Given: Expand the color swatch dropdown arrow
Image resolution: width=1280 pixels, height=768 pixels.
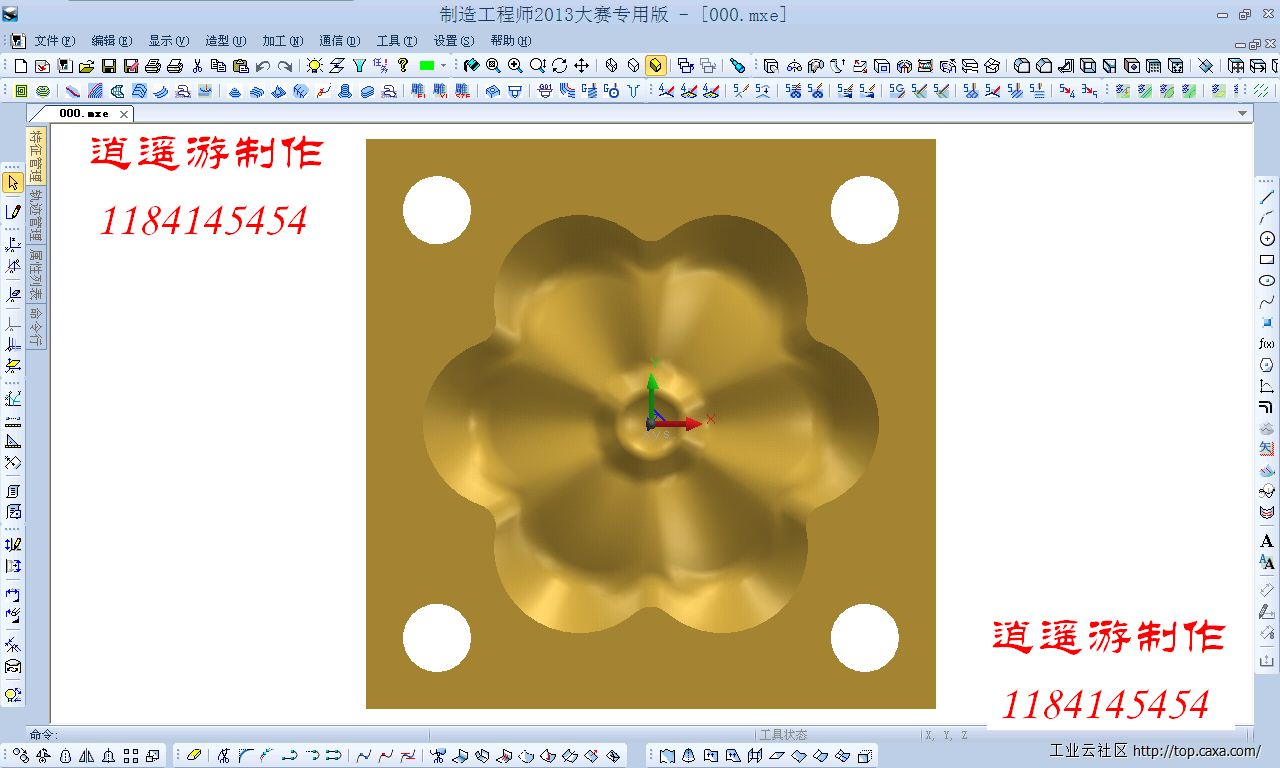Looking at the screenshot, I should point(443,66).
